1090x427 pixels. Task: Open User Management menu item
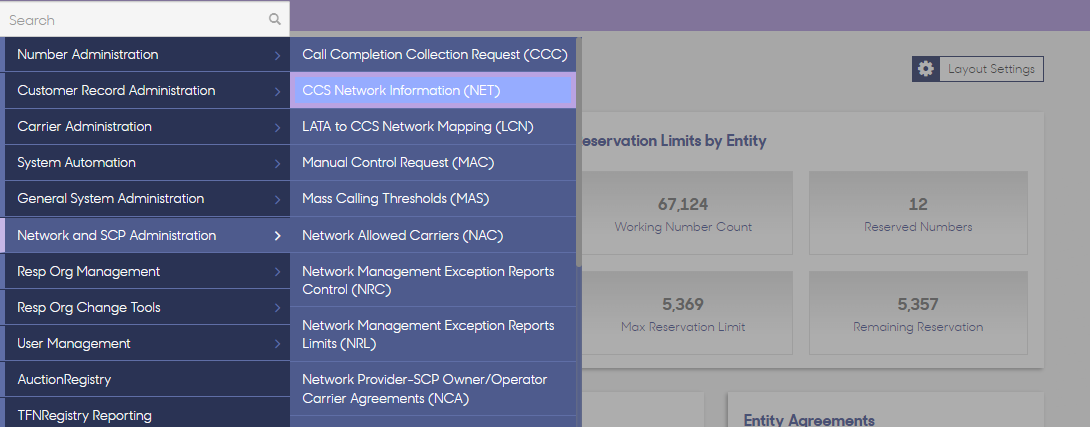[145, 344]
